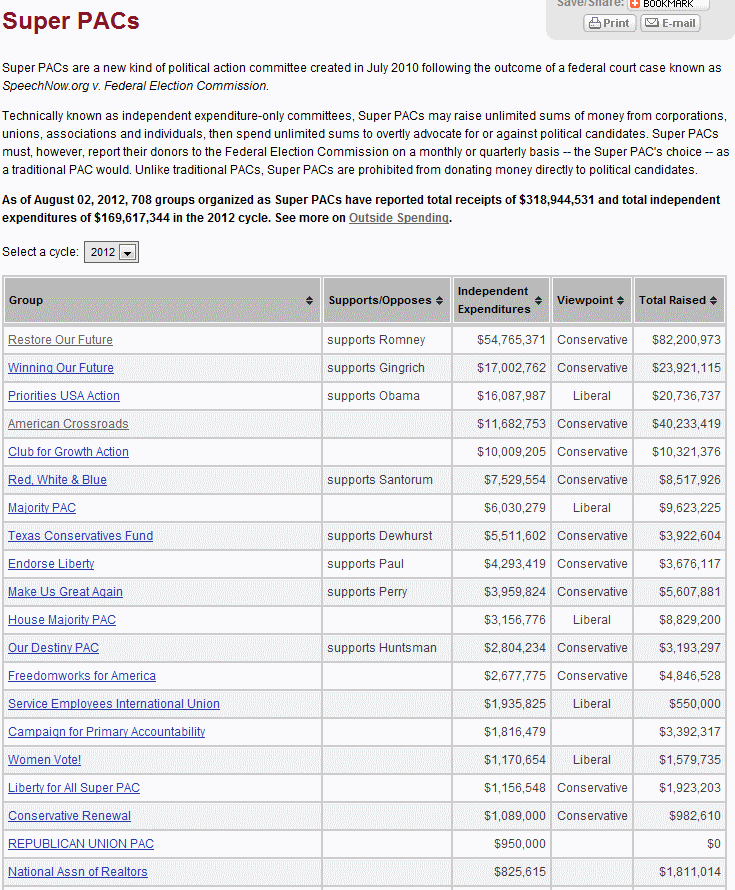The width and height of the screenshot is (735, 890).
Task: Click the Super PACs page heading
Action: click(x=70, y=21)
